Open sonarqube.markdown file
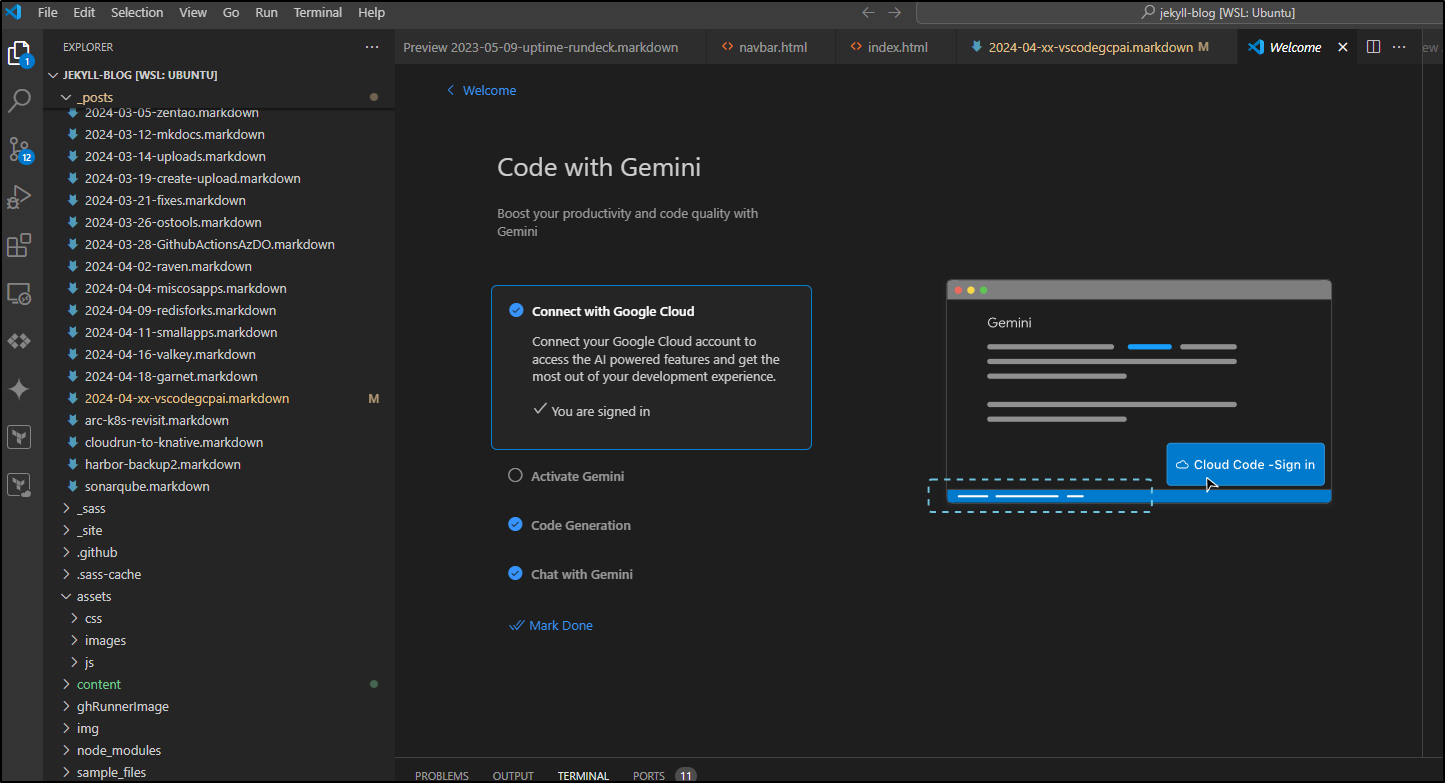This screenshot has height=783, width=1445. point(147,486)
